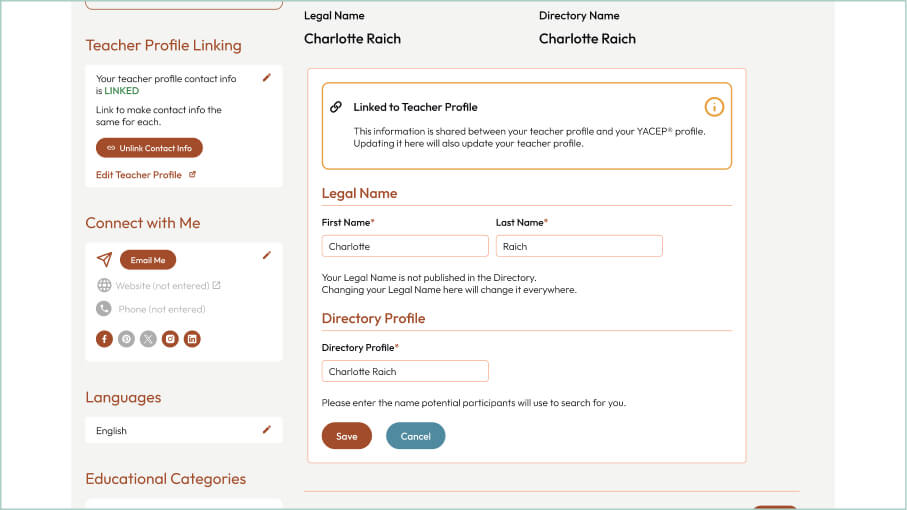Screen dimensions: 907x510
Task: Select the Directory Profile text field
Action: pyautogui.click(x=405, y=371)
